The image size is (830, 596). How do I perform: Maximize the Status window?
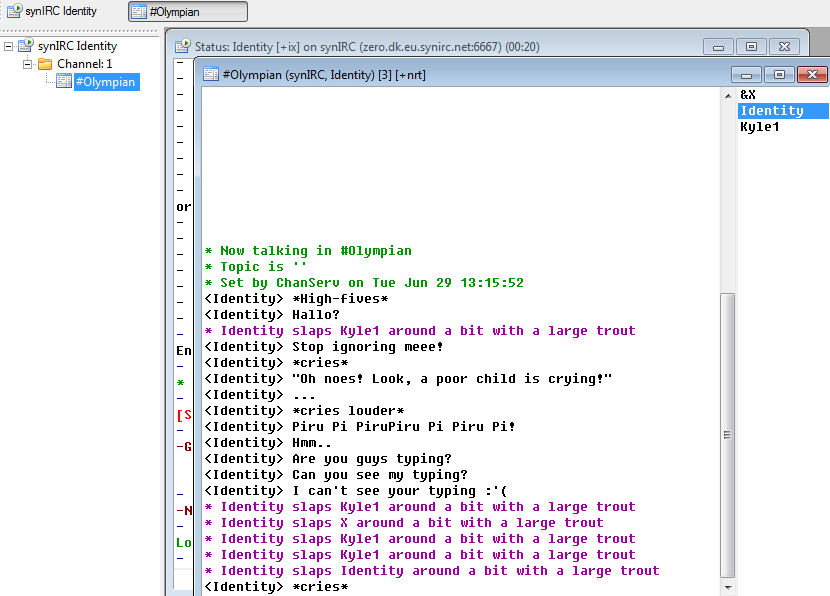(751, 47)
